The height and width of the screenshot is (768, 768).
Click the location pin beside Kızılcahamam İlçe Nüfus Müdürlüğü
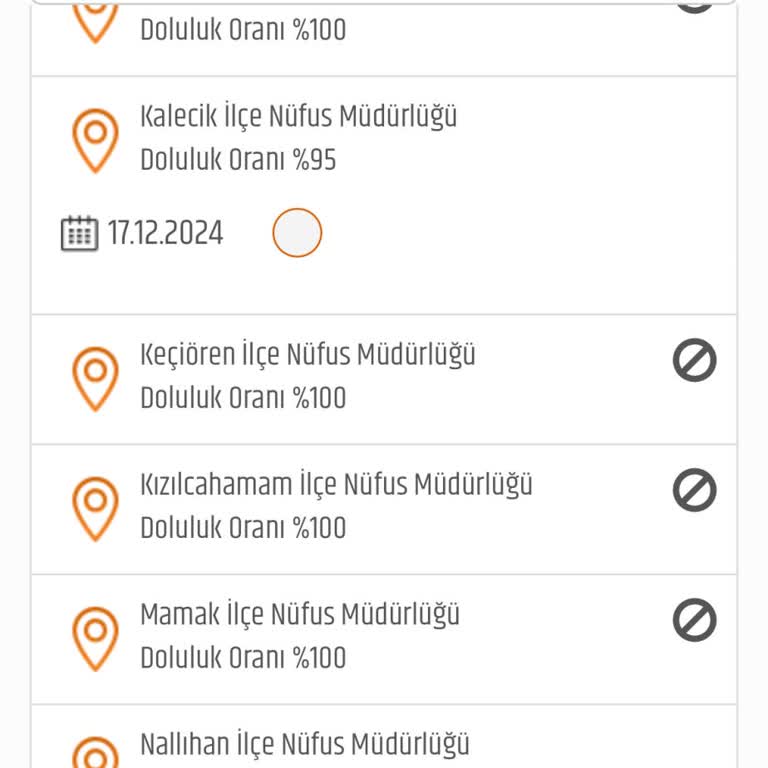95,507
